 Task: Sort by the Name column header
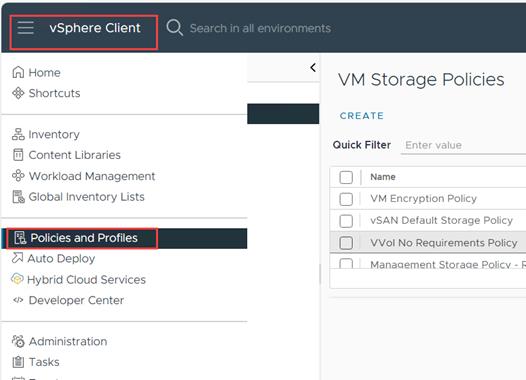point(383,177)
